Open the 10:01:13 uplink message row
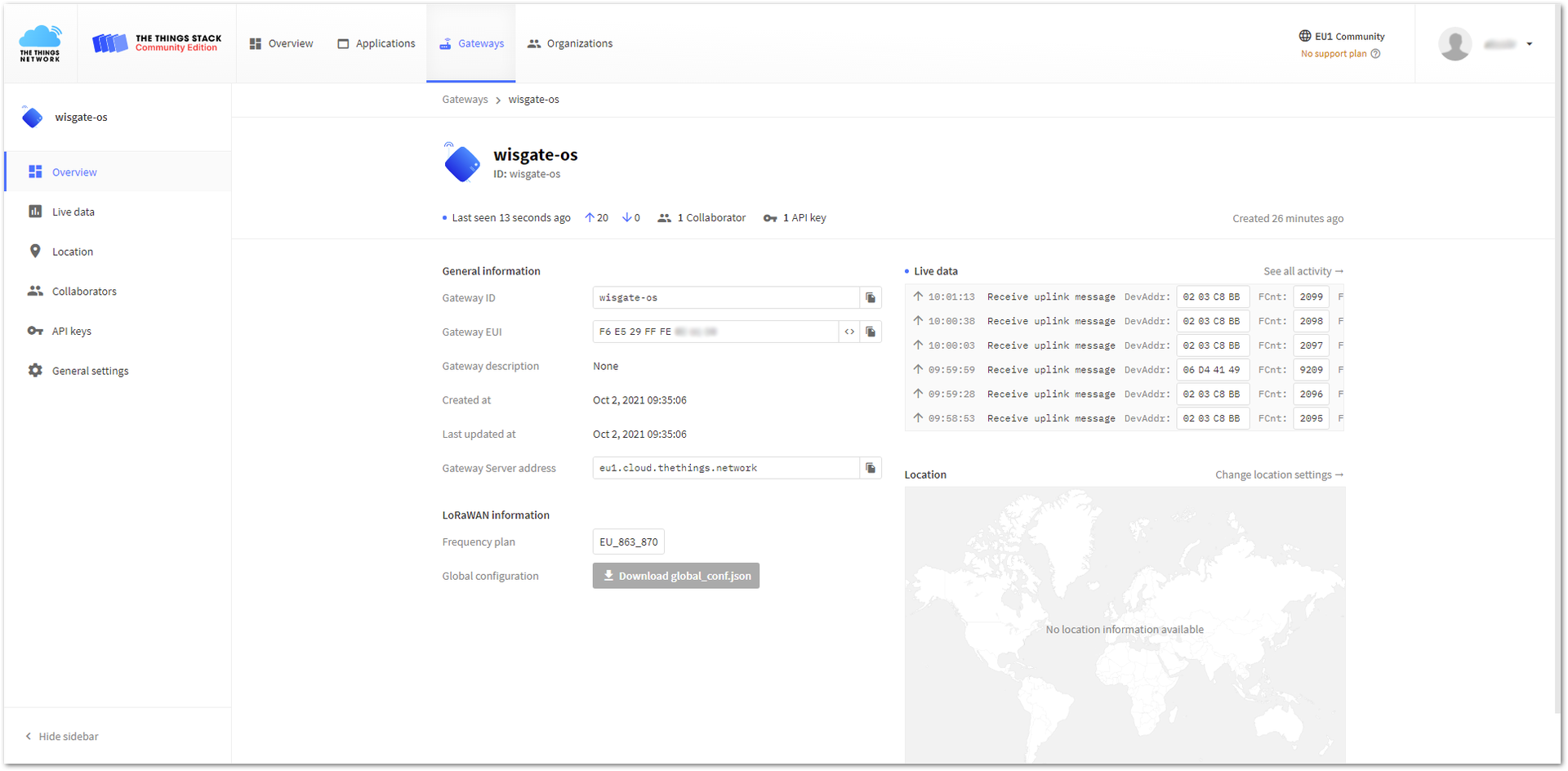 pos(1125,296)
